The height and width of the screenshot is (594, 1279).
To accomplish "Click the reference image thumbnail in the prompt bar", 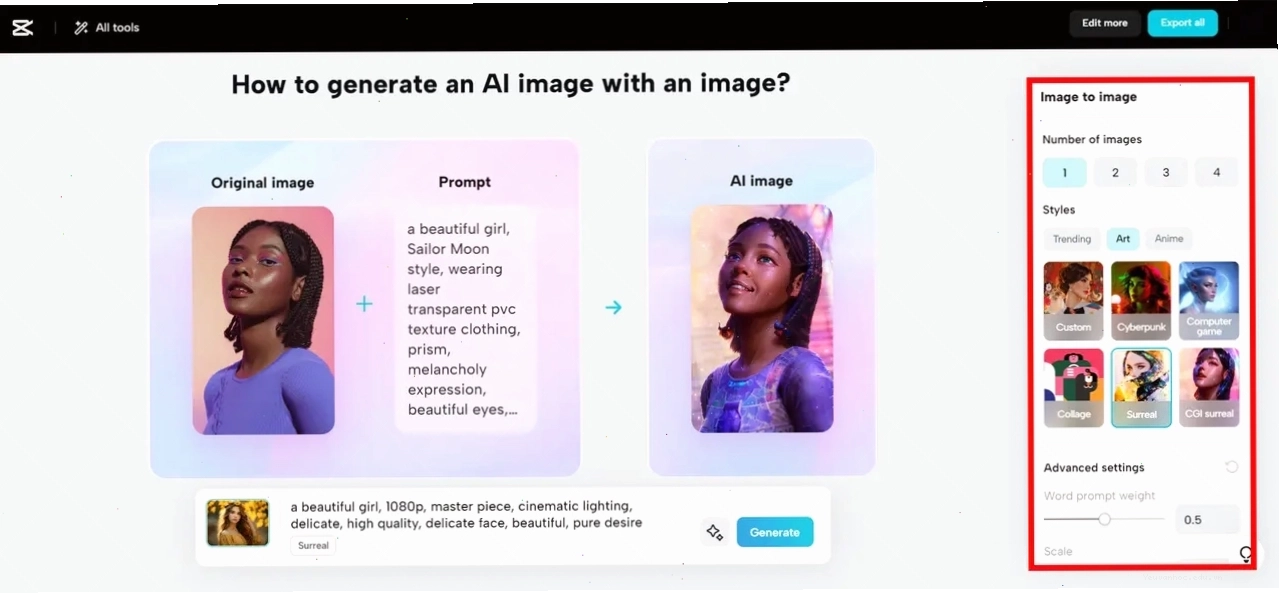I will [238, 523].
